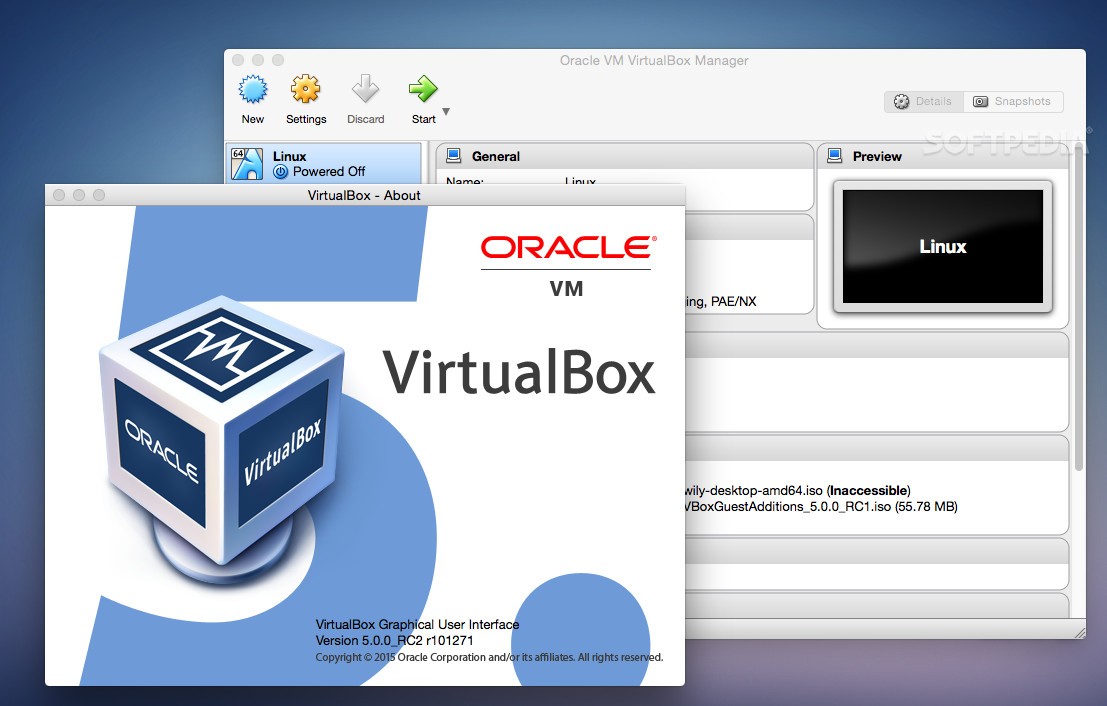
Task: Expand the Start button dropdown arrow
Action: [x=446, y=112]
